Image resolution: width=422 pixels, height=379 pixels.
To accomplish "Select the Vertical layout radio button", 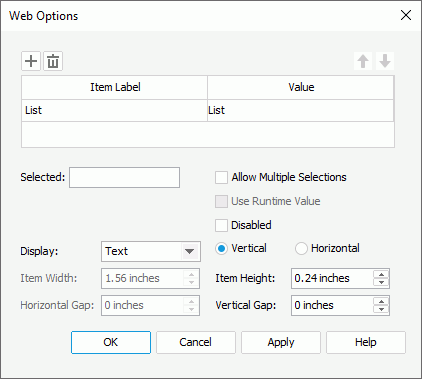I will pyautogui.click(x=221, y=249).
